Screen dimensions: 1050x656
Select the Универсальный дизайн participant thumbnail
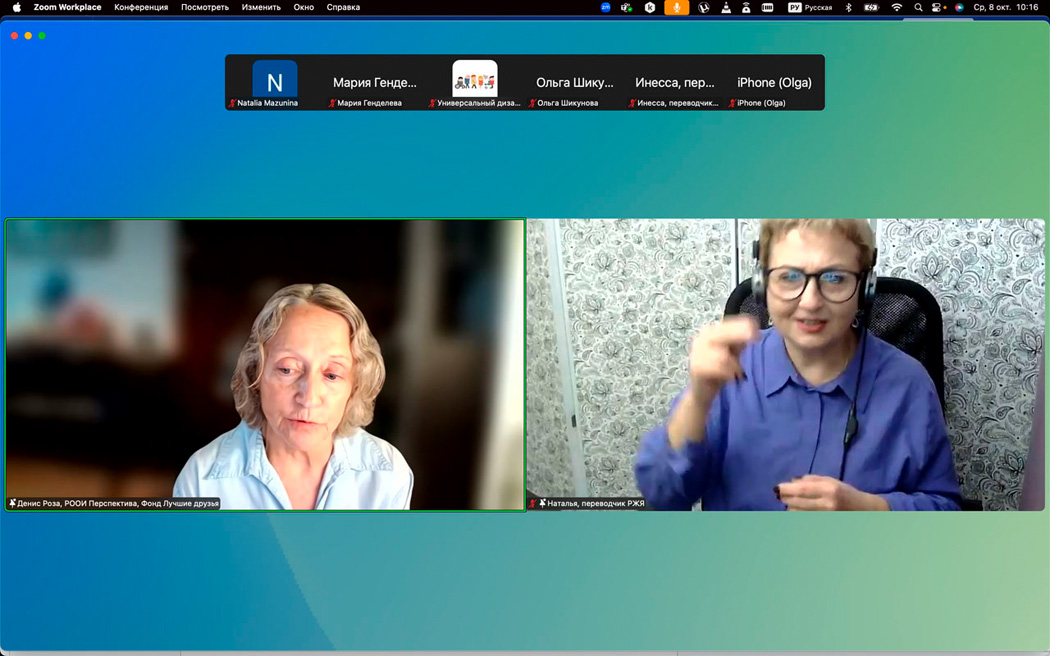pos(475,82)
